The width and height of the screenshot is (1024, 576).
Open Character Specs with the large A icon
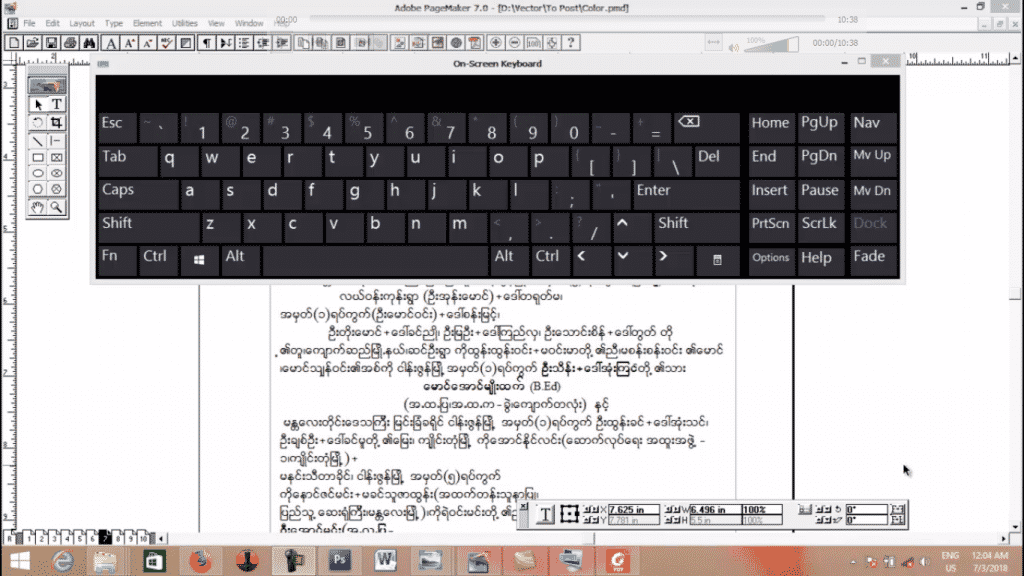tap(110, 43)
